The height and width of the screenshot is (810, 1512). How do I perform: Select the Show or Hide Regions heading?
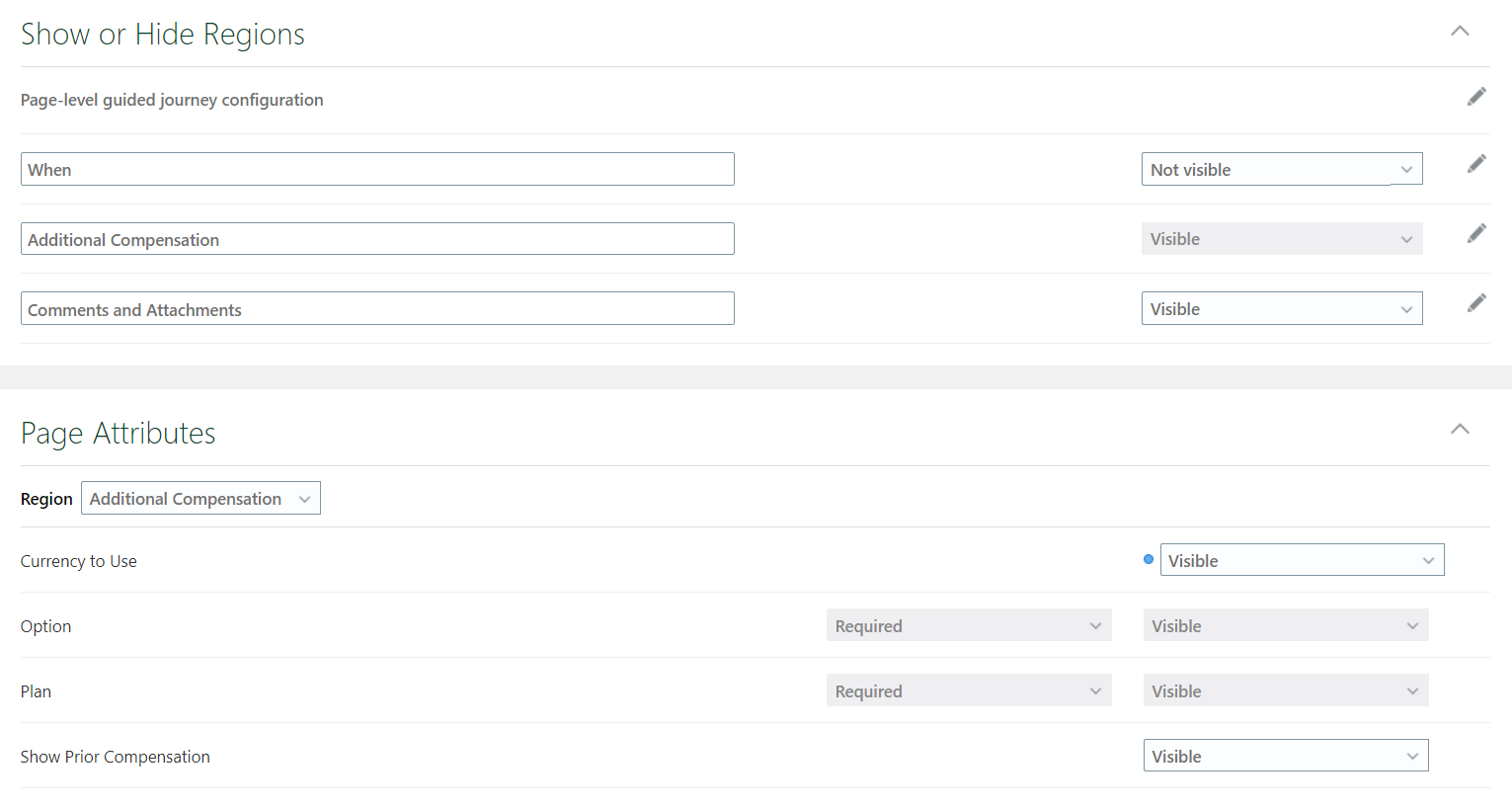162,34
